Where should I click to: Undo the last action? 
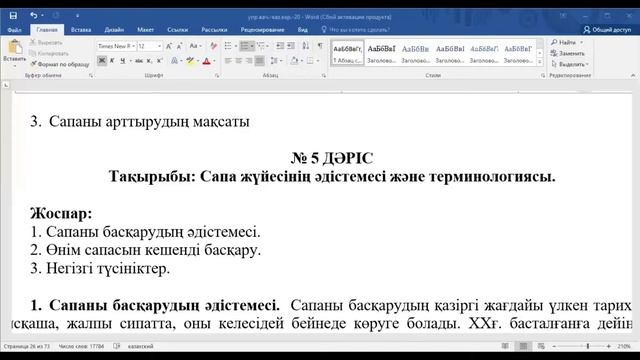pyautogui.click(x=33, y=16)
